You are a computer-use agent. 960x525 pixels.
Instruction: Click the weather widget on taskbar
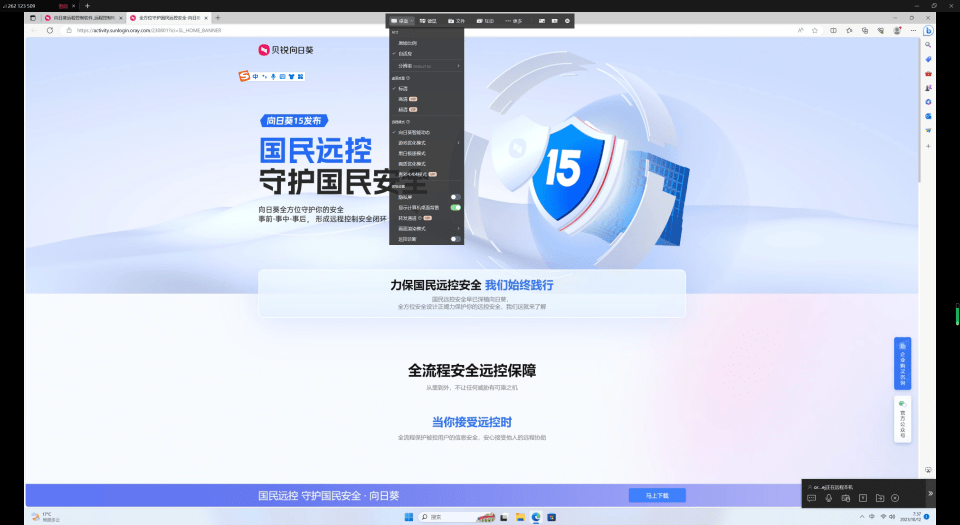coord(45,517)
